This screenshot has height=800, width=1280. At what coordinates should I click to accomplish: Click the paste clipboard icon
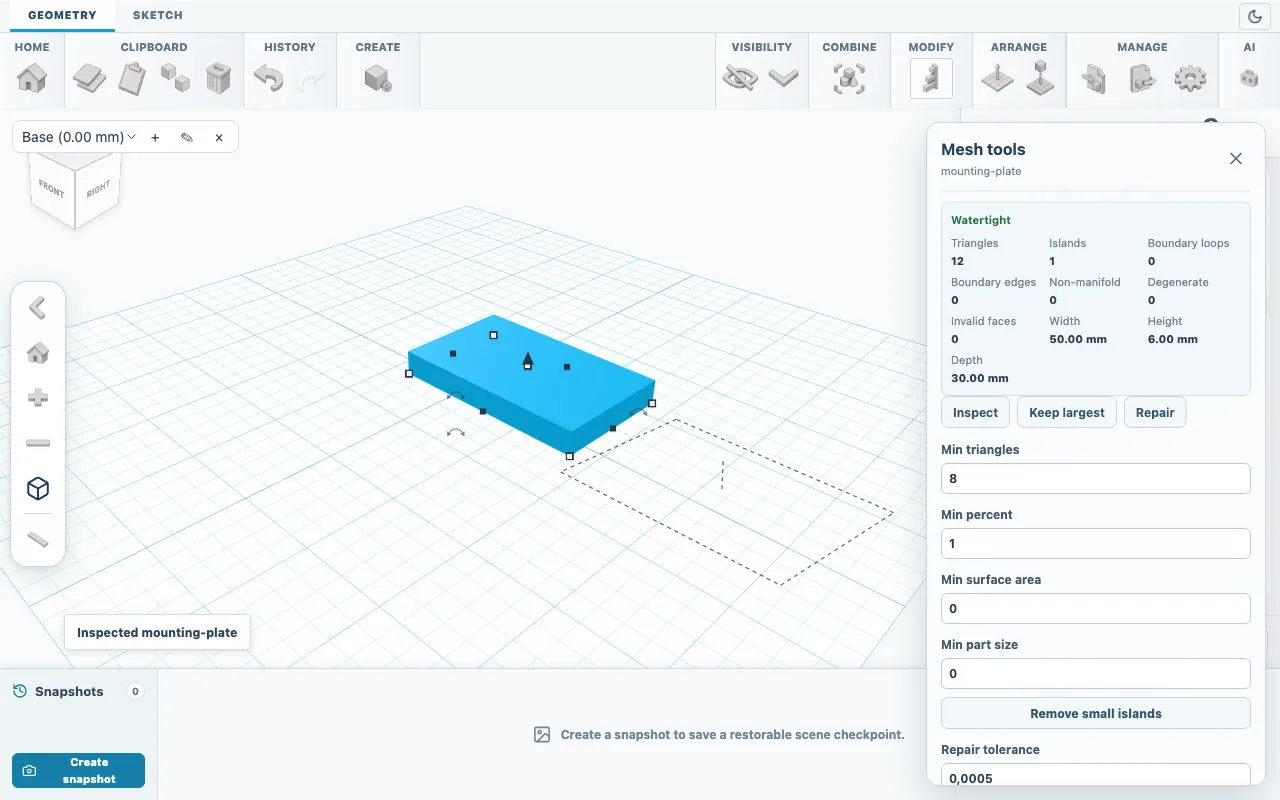(x=133, y=78)
